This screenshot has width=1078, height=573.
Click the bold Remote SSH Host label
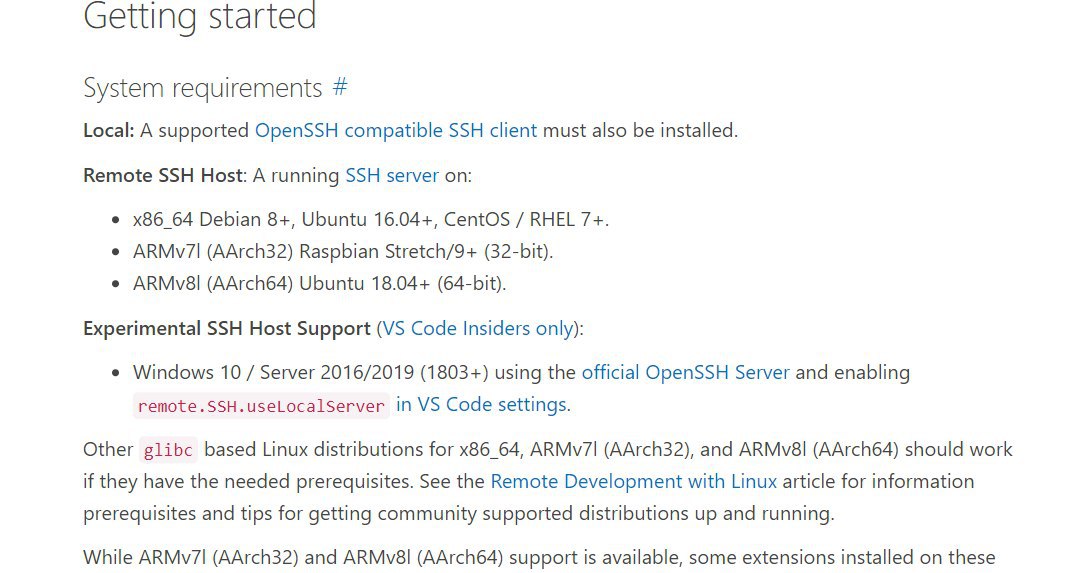coord(163,175)
